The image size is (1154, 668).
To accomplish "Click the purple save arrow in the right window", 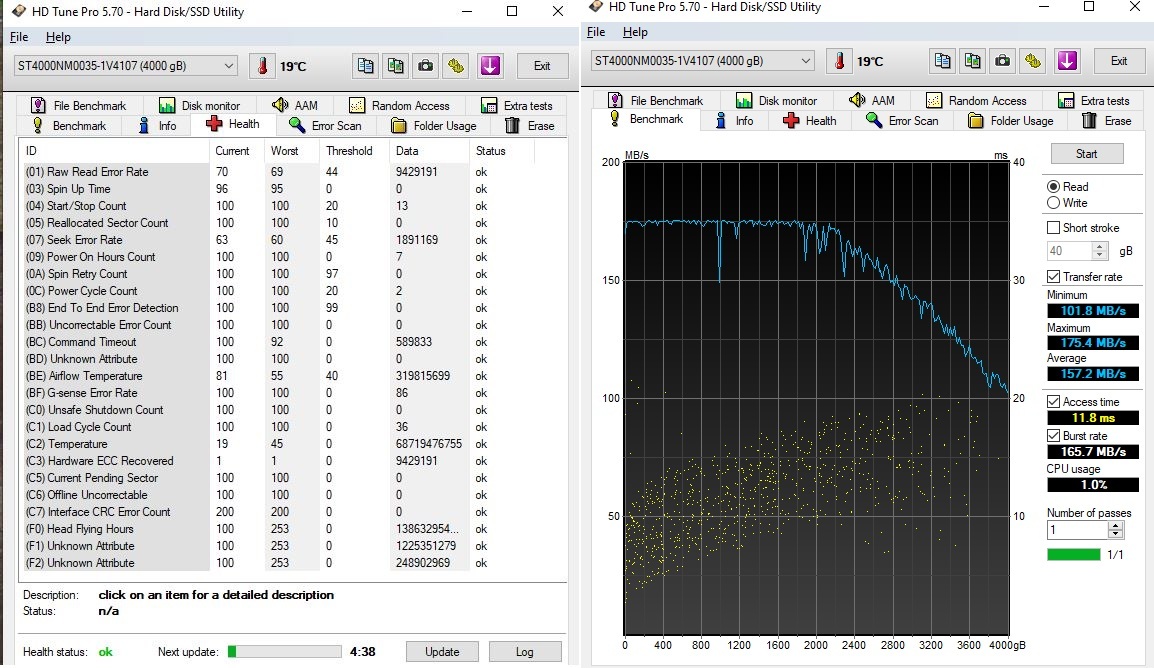I will [1066, 61].
